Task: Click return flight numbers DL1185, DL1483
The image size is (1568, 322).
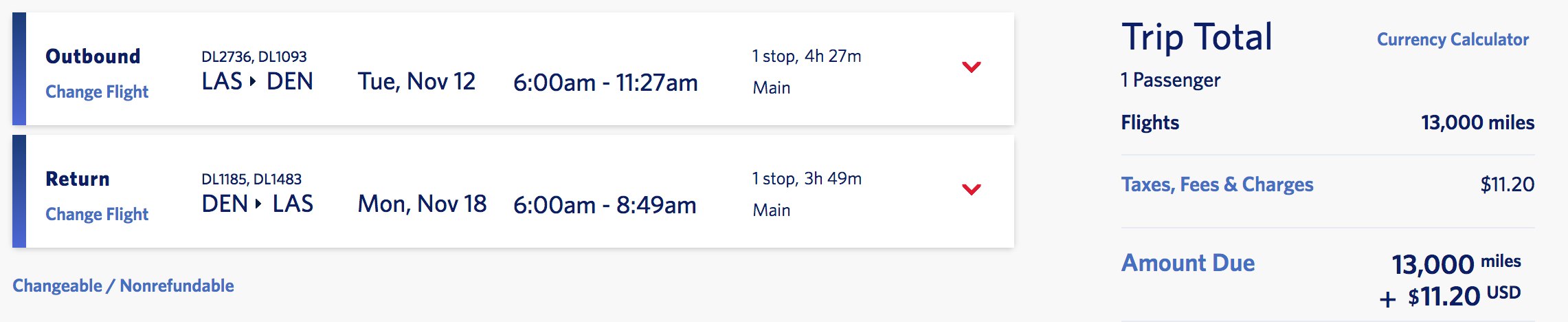Action: point(251,179)
